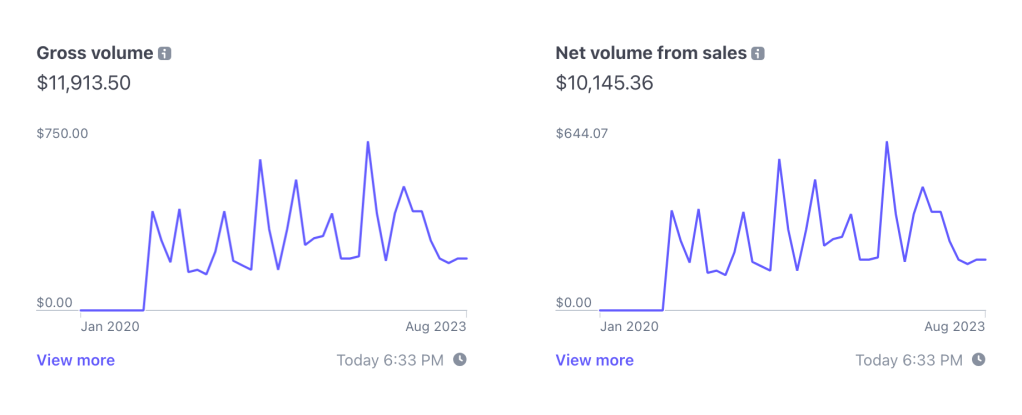Click the Today 6:33 PM timestamp under Gross volume
This screenshot has width=1022, height=415.
click(390, 360)
